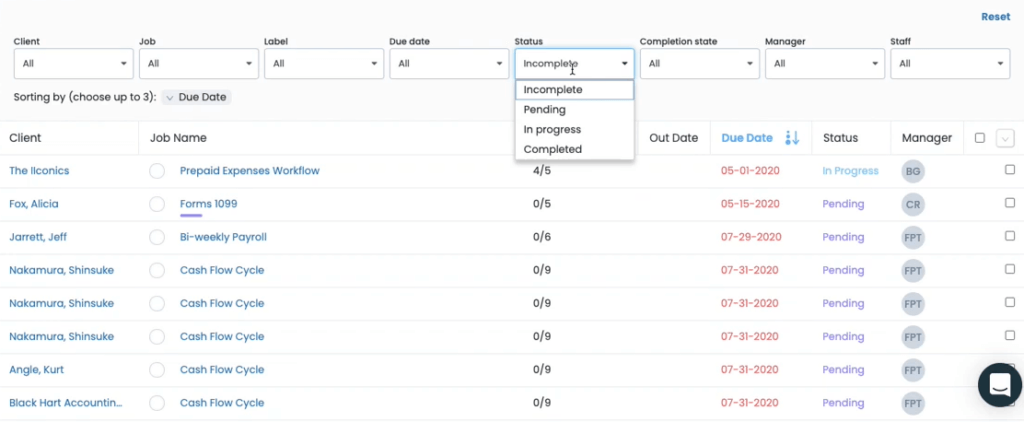Open the Job filter dropdown
This screenshot has height=422, width=1024.
coord(199,63)
